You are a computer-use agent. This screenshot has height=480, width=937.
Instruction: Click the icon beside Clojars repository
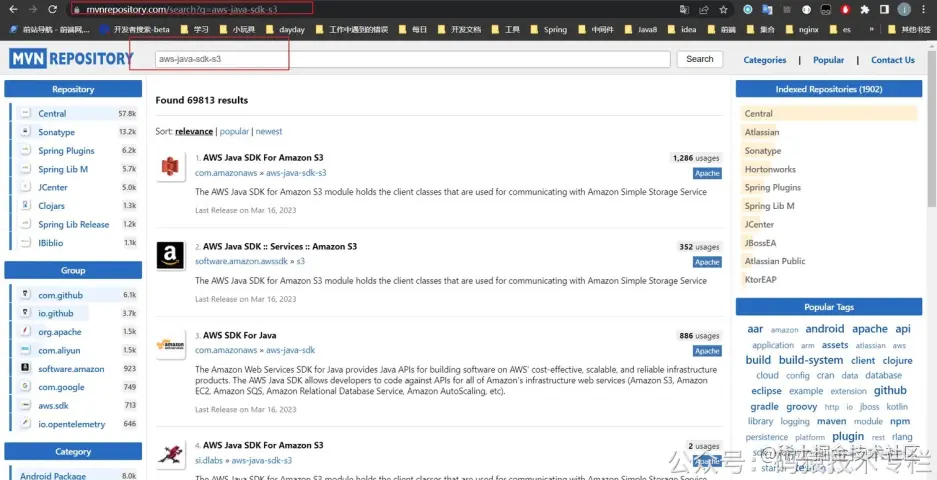pos(26,206)
